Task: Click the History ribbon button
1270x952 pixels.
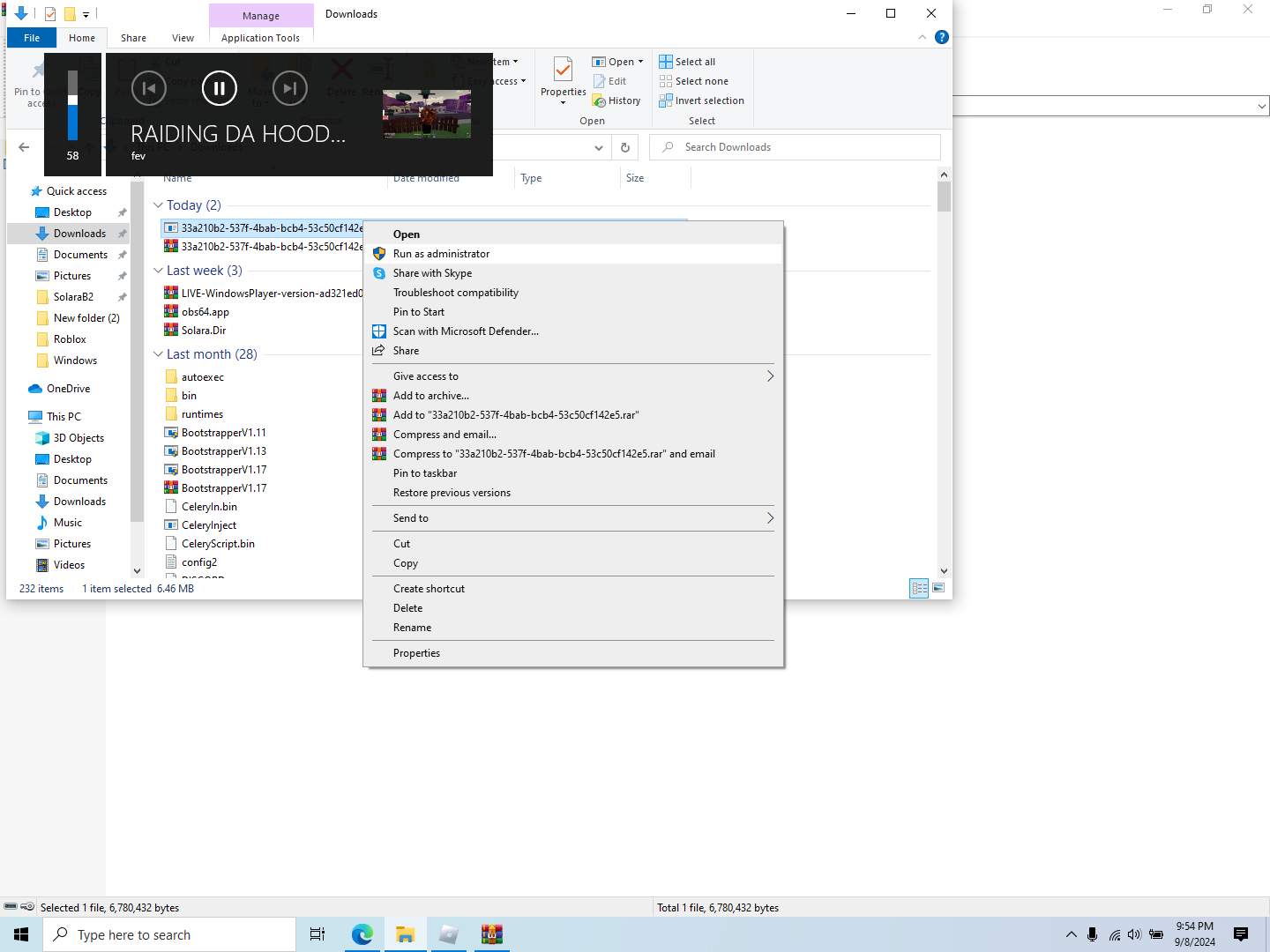Action: tap(616, 100)
